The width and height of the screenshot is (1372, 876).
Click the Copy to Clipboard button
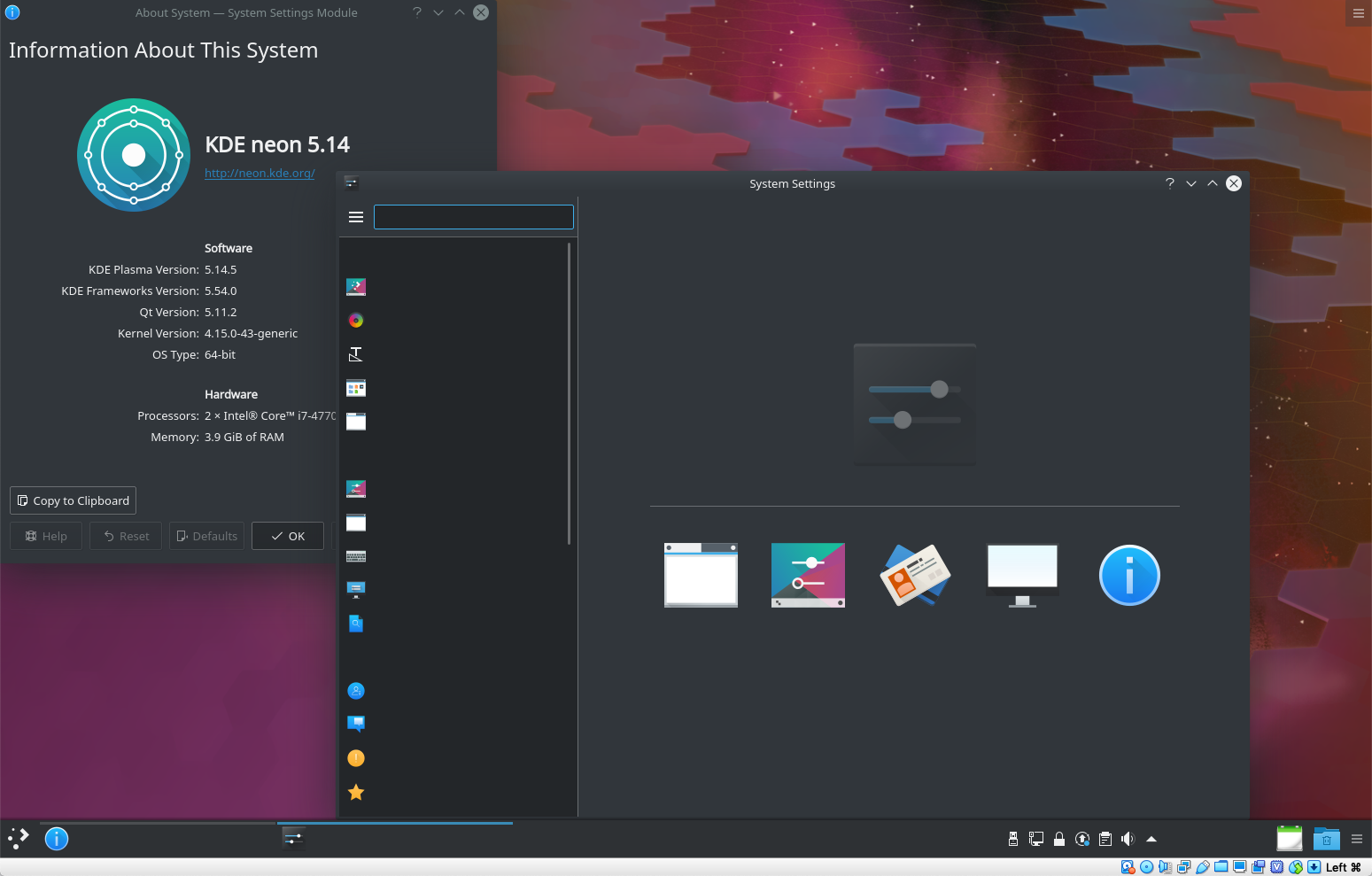click(x=73, y=500)
